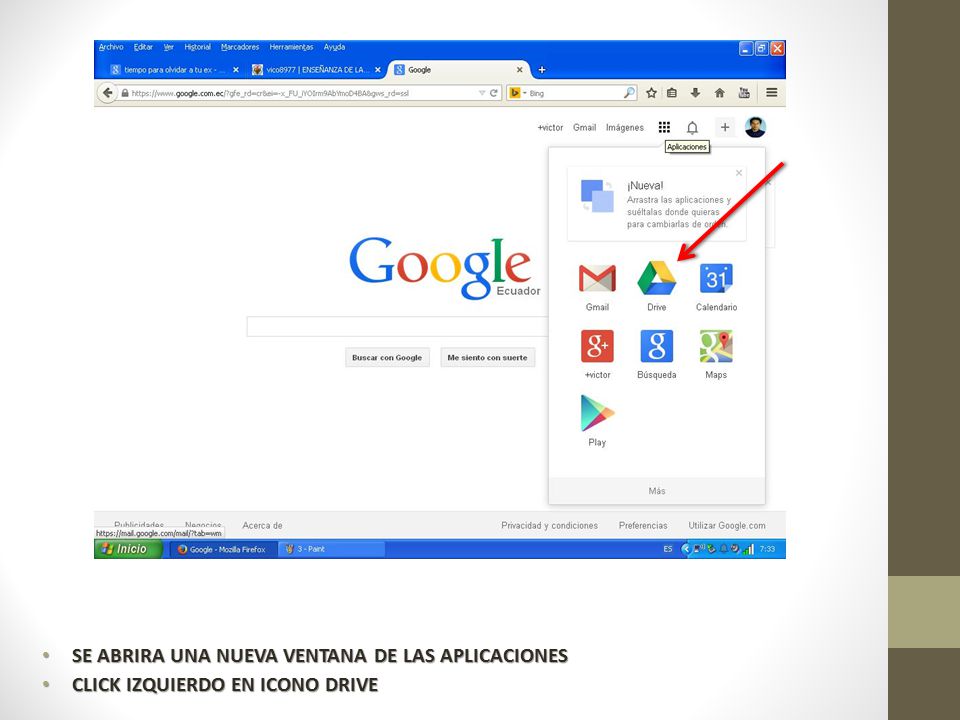Open the Google+ +victor app icon
The width and height of the screenshot is (960, 720).
coord(597,346)
